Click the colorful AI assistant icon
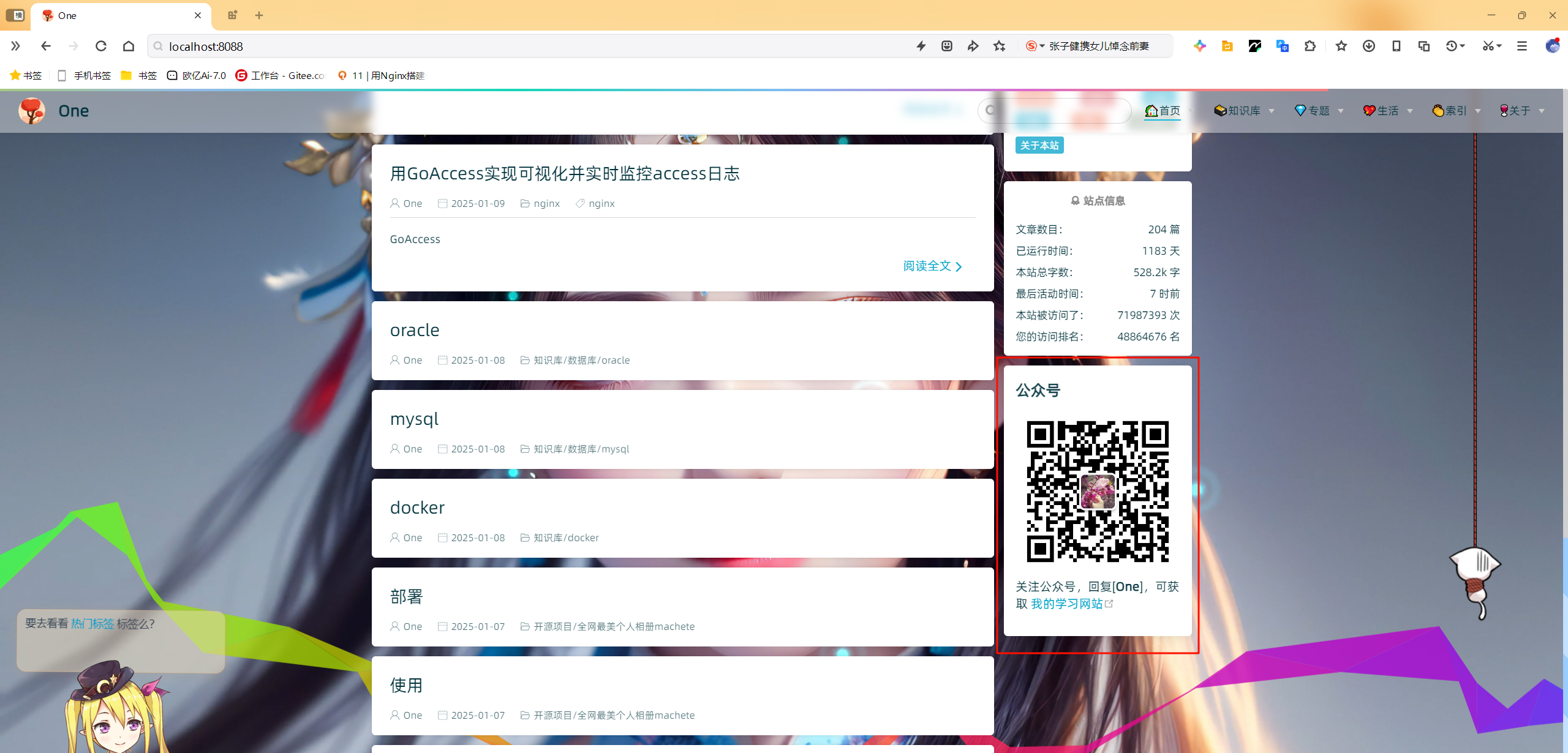Image resolution: width=1568 pixels, height=753 pixels. point(1199,46)
